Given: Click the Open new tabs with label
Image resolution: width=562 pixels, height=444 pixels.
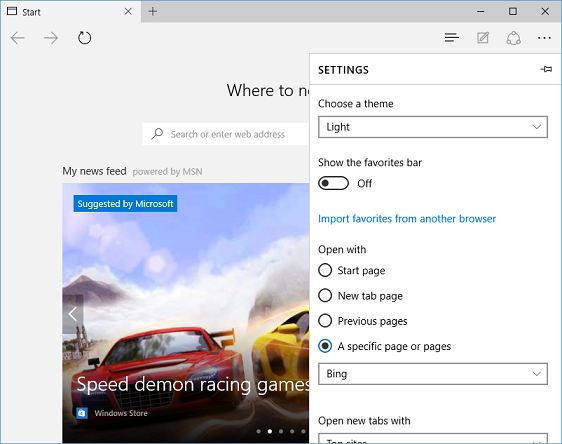Looking at the screenshot, I should click(x=364, y=421).
